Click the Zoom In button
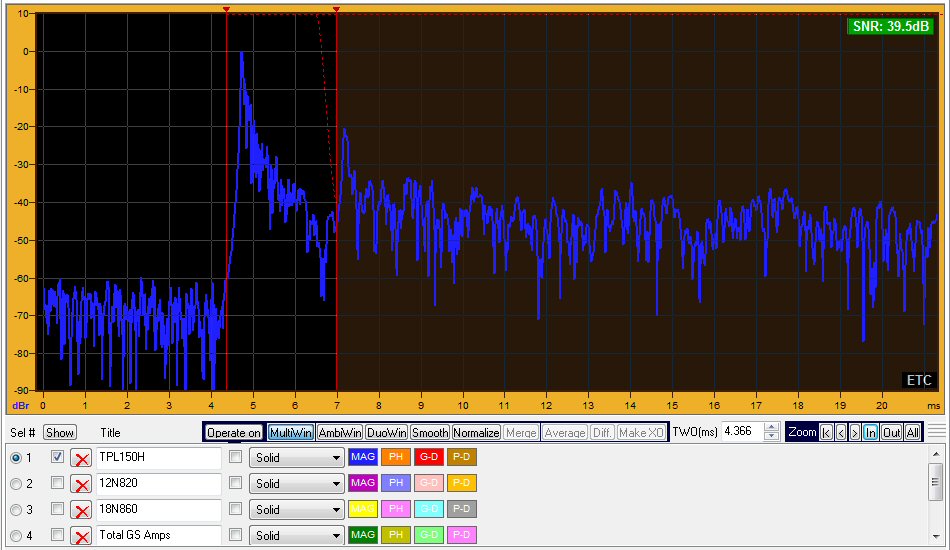 [871, 432]
